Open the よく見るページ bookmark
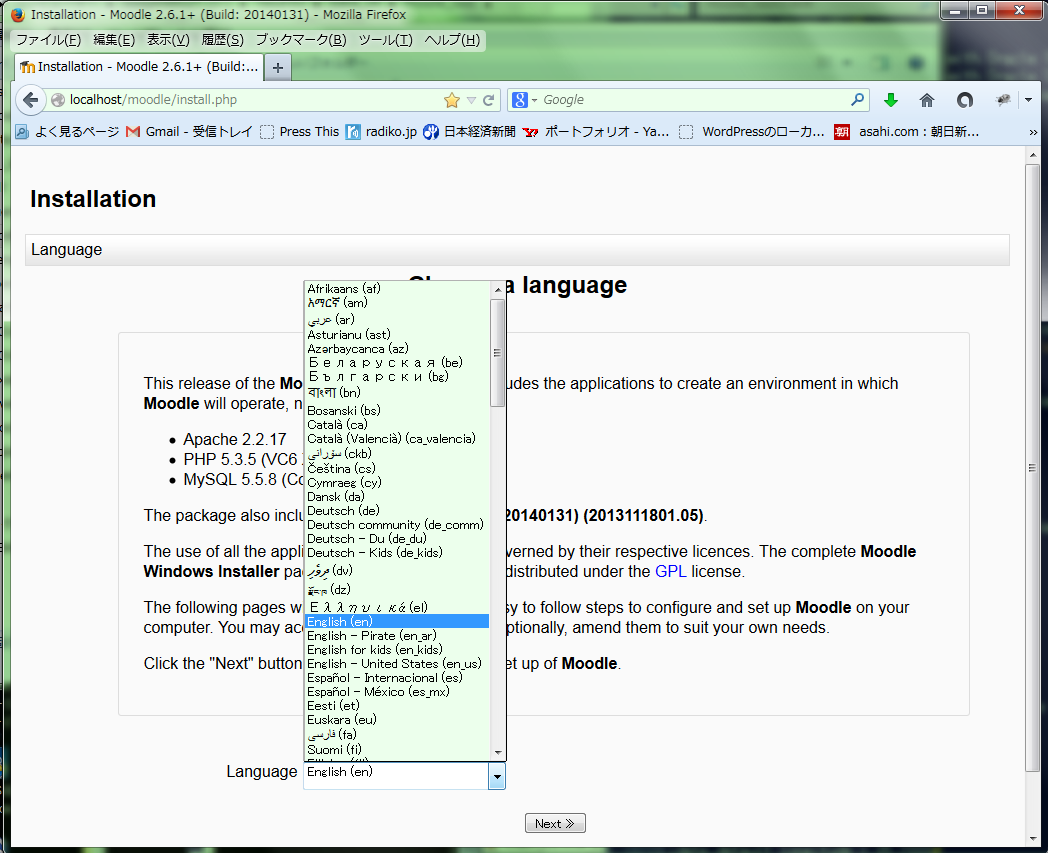The height and width of the screenshot is (853, 1048). click(67, 132)
